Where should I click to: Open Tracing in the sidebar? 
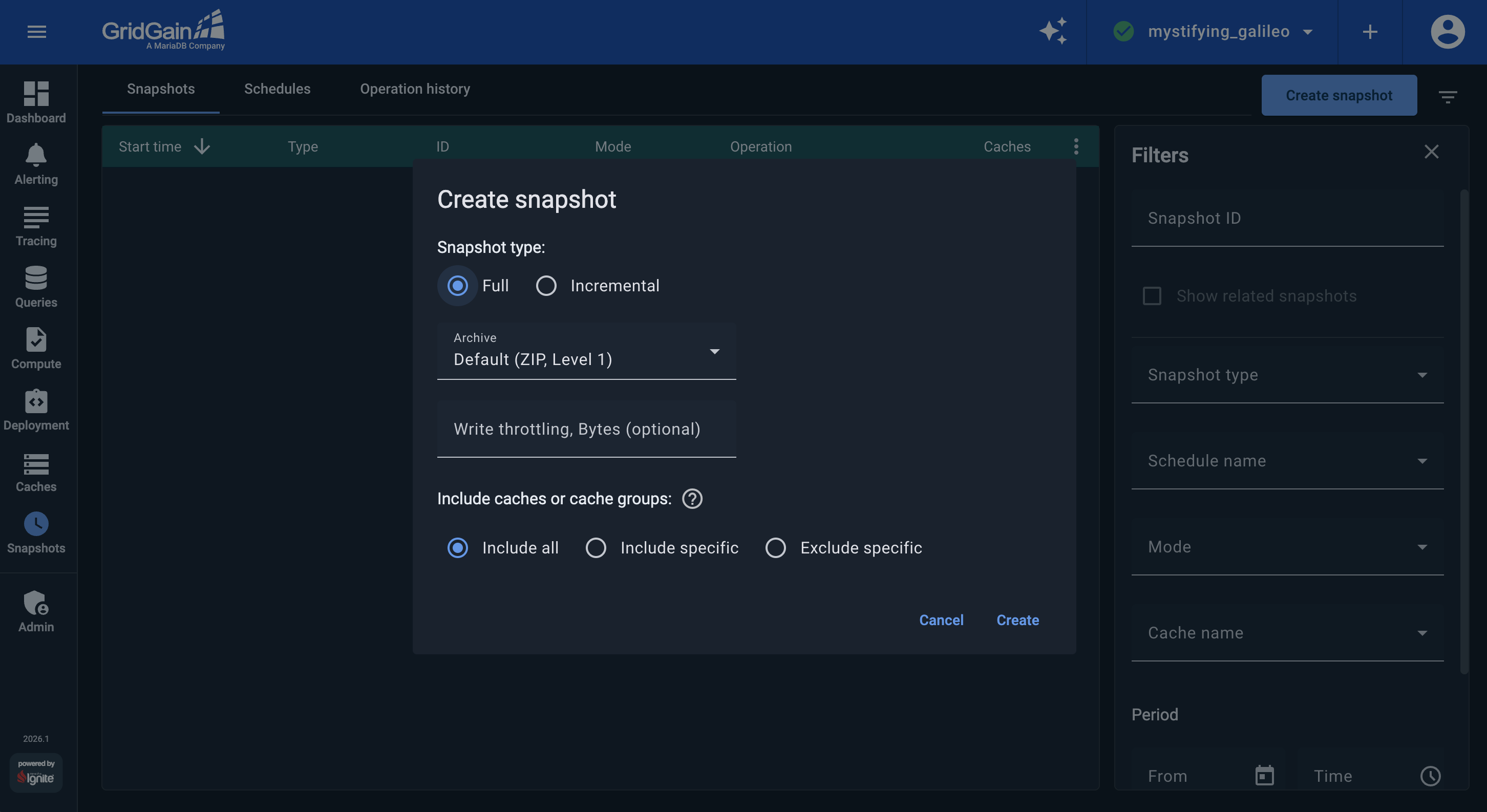(36, 226)
